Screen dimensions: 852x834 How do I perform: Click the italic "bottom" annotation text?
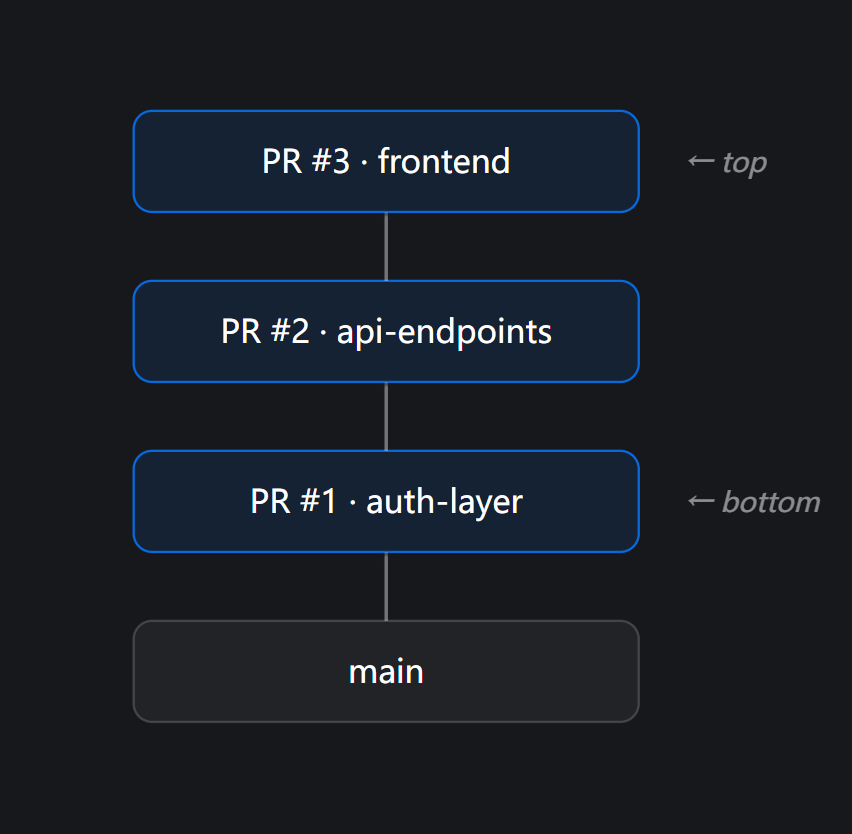point(770,501)
